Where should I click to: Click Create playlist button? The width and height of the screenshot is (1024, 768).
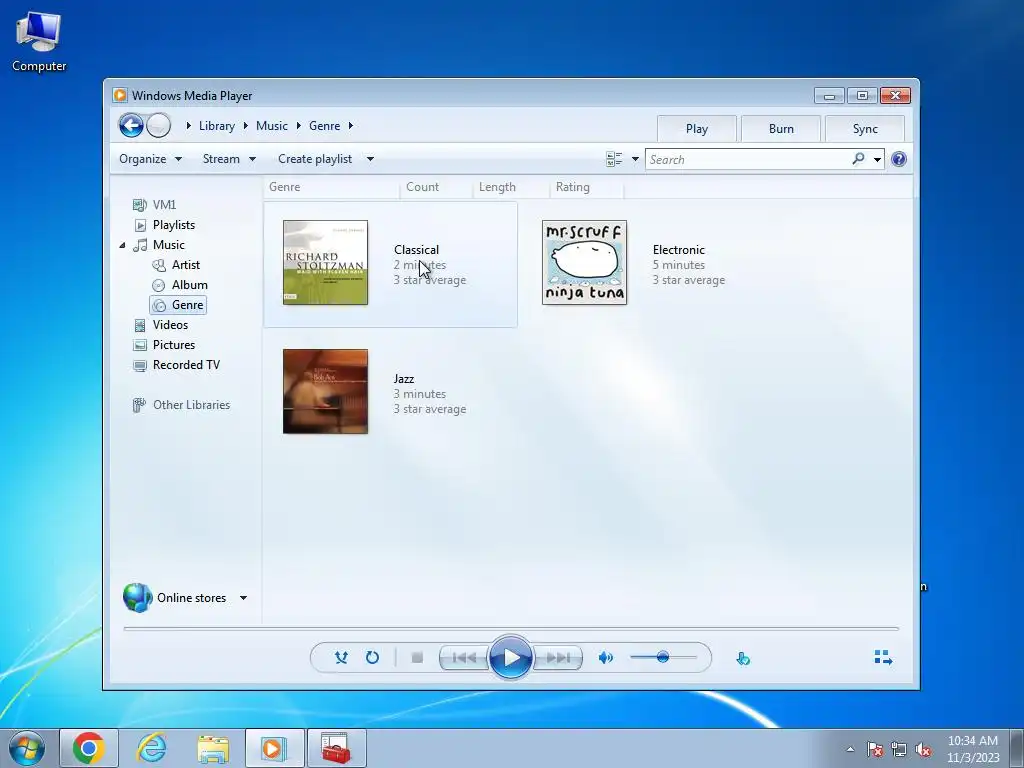[315, 159]
